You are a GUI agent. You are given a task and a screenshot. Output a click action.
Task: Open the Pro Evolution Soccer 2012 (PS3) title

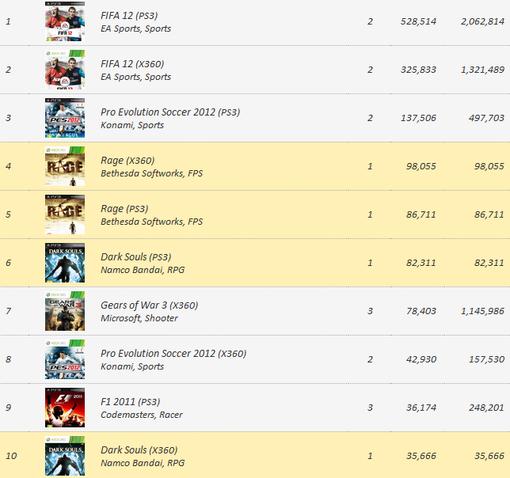click(x=170, y=112)
